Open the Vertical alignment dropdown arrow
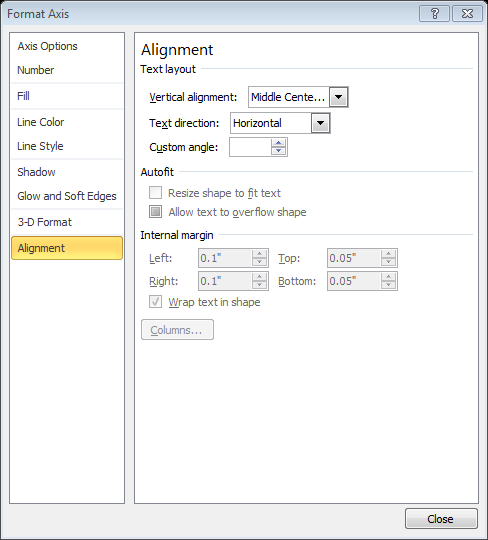488x540 pixels. click(339, 97)
